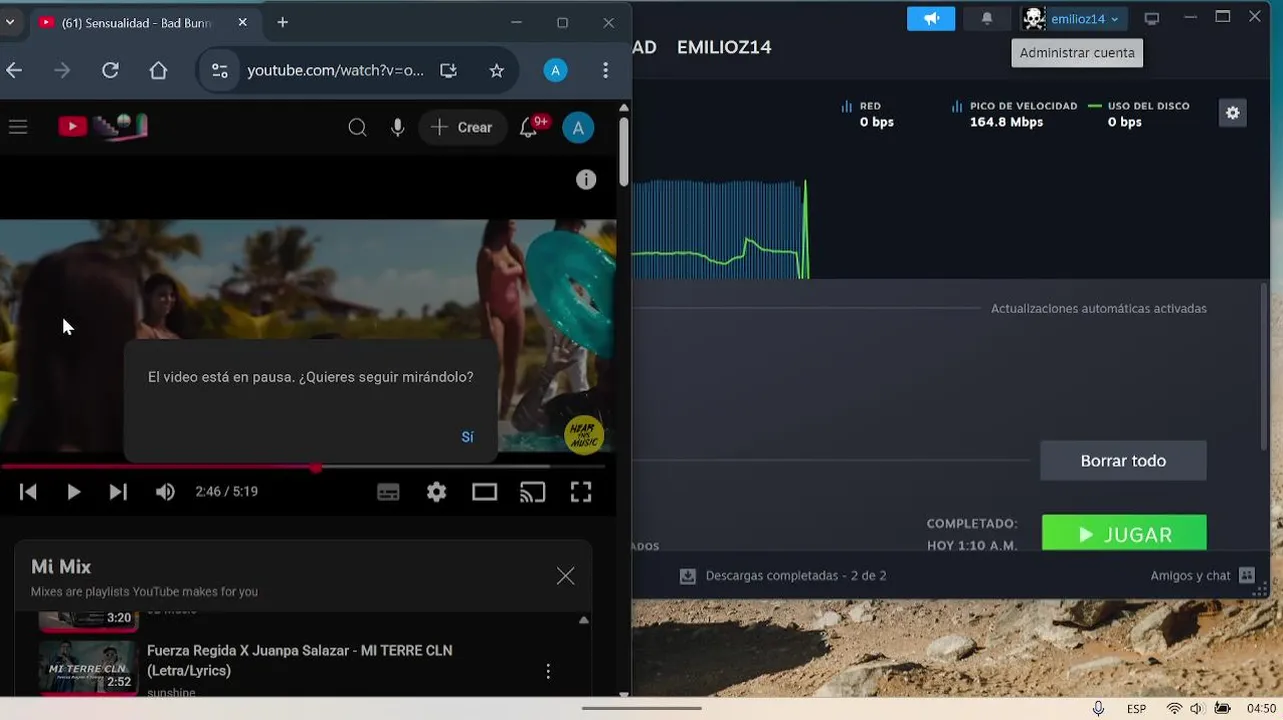This screenshot has height=720, width=1283.
Task: Toggle subtitles in the video player
Action: tap(388, 491)
